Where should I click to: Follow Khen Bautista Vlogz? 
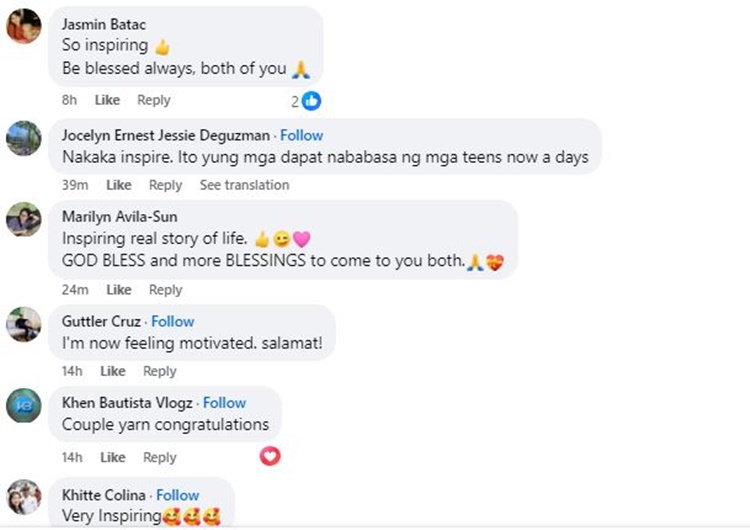224,402
